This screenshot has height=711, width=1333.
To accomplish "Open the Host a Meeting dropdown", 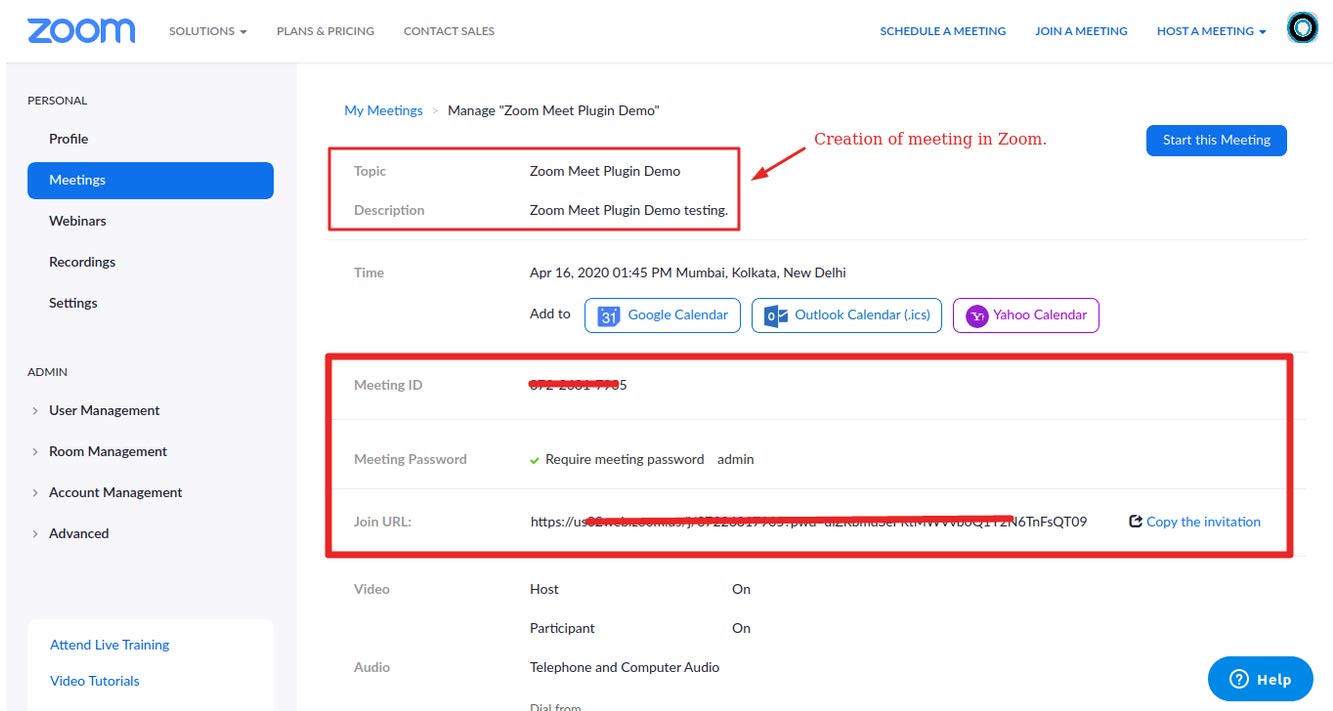I will 1212,31.
